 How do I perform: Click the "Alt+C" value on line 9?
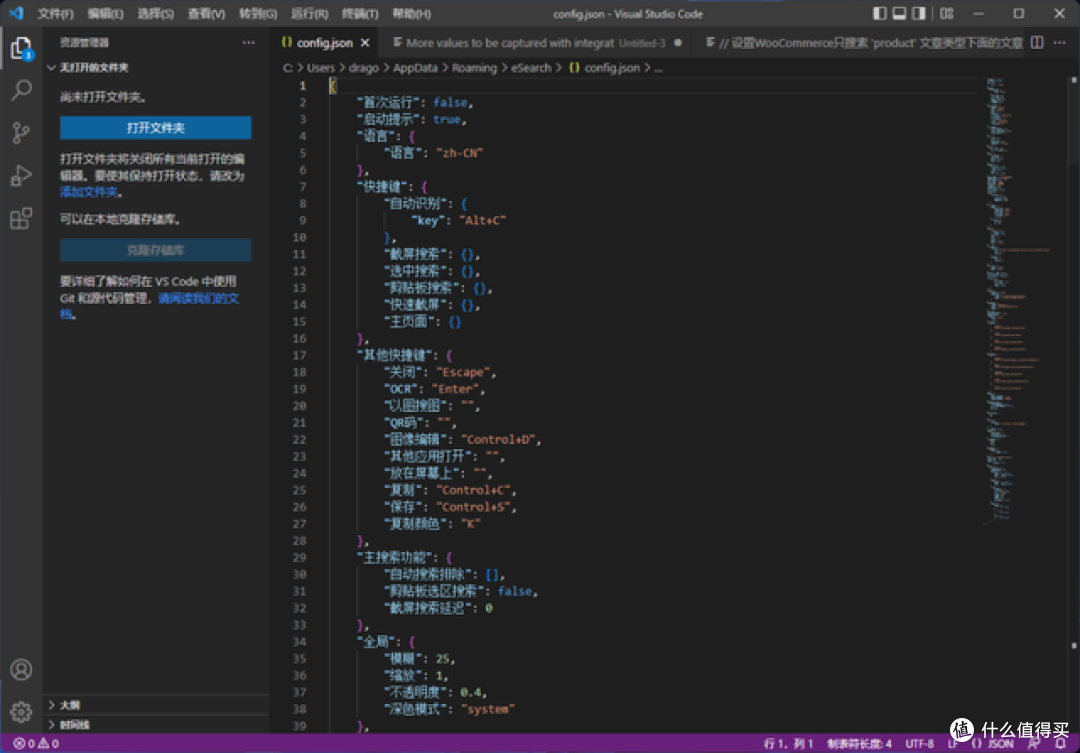483,220
